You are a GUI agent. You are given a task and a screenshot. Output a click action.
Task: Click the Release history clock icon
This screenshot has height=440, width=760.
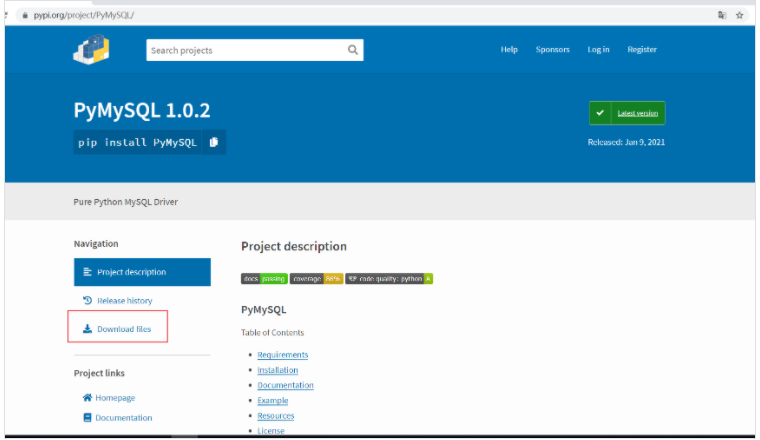pos(87,300)
